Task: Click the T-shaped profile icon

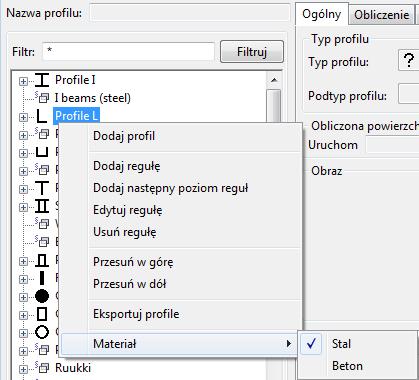Action: 42,188
